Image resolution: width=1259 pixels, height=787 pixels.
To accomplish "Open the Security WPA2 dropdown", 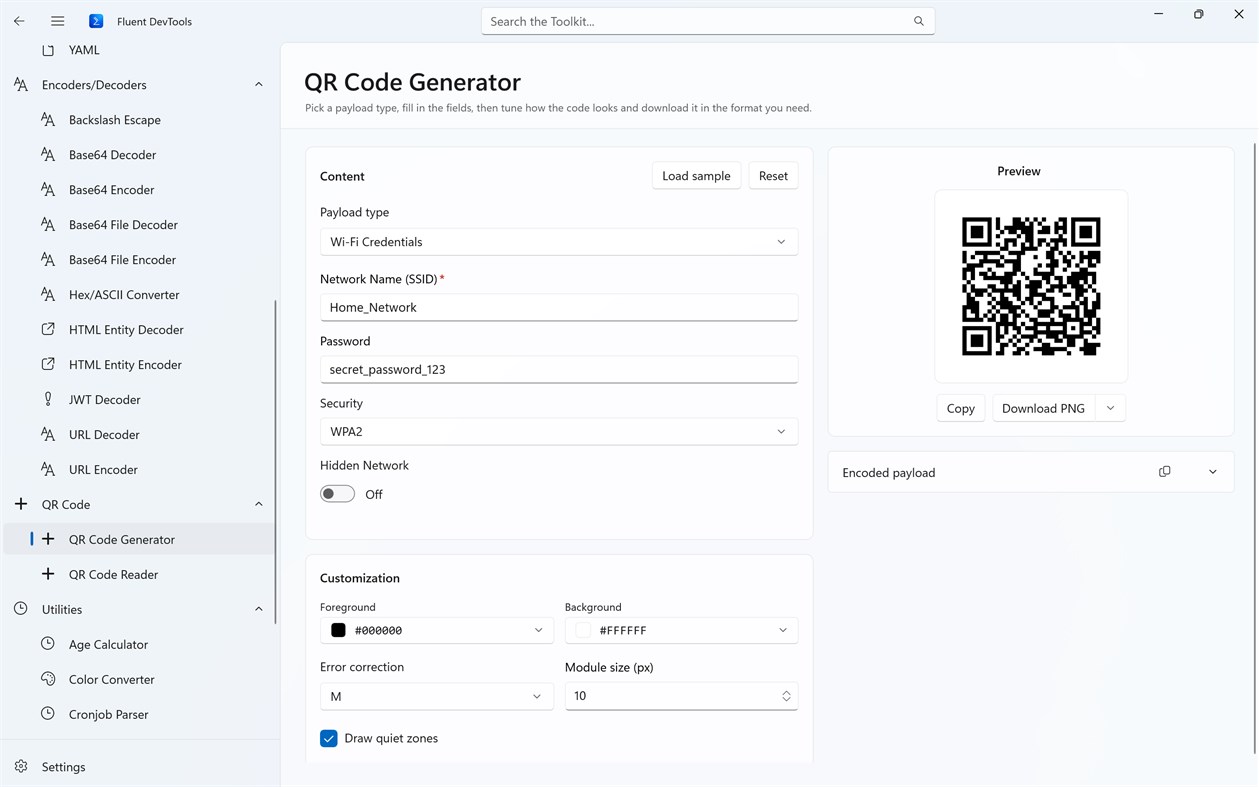I will [x=559, y=432].
